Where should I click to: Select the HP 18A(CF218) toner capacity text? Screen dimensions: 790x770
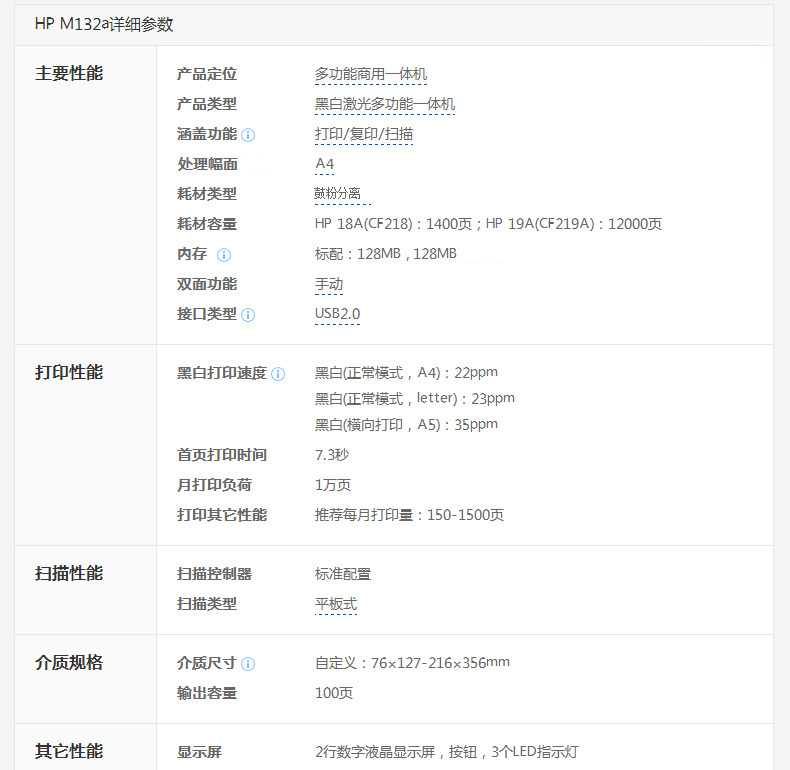tap(488, 224)
